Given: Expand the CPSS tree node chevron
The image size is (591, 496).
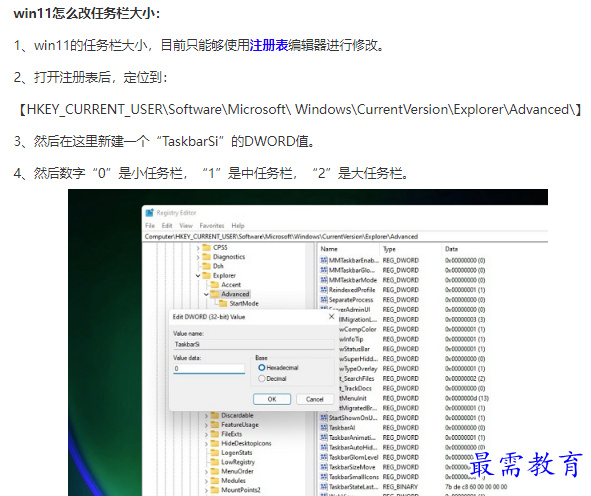Looking at the screenshot, I should [x=198, y=248].
